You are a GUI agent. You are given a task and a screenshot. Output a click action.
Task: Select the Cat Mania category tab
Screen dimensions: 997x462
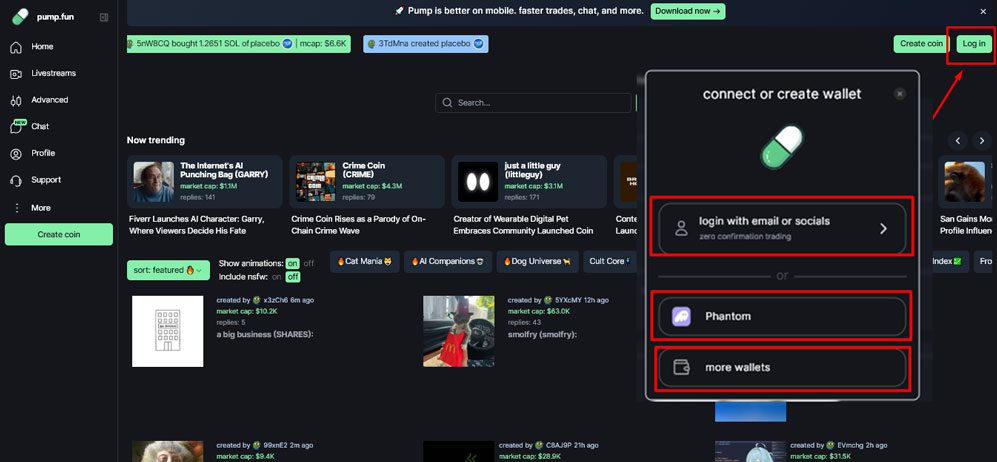[x=364, y=262]
